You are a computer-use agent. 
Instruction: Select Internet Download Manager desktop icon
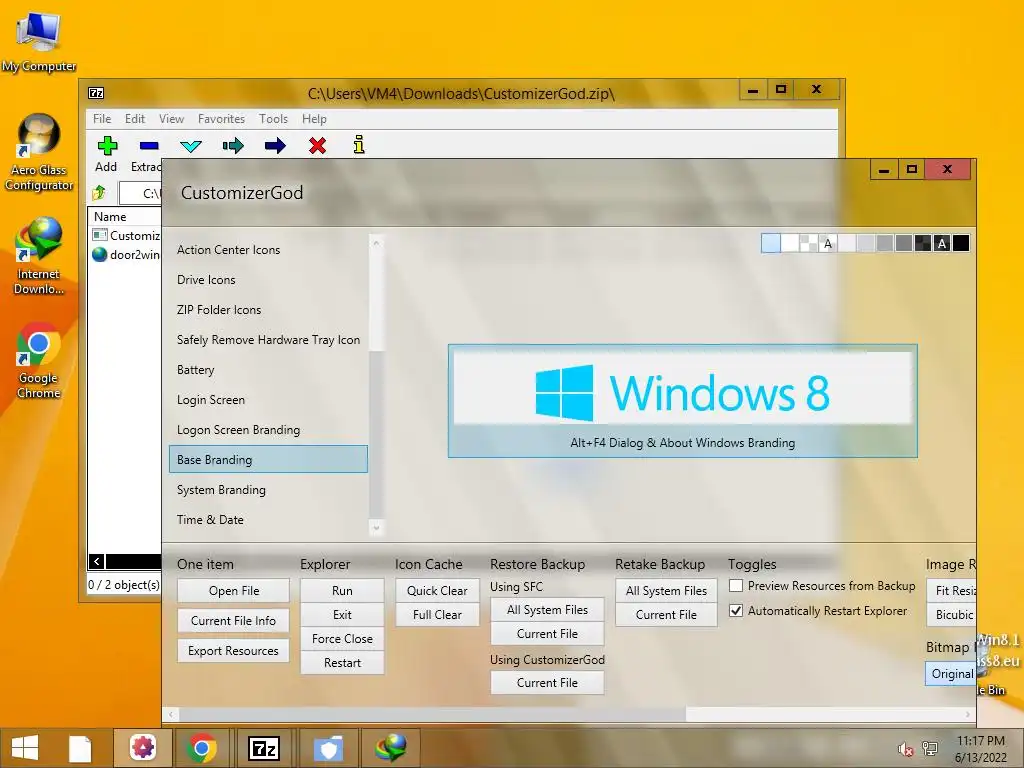point(39,256)
